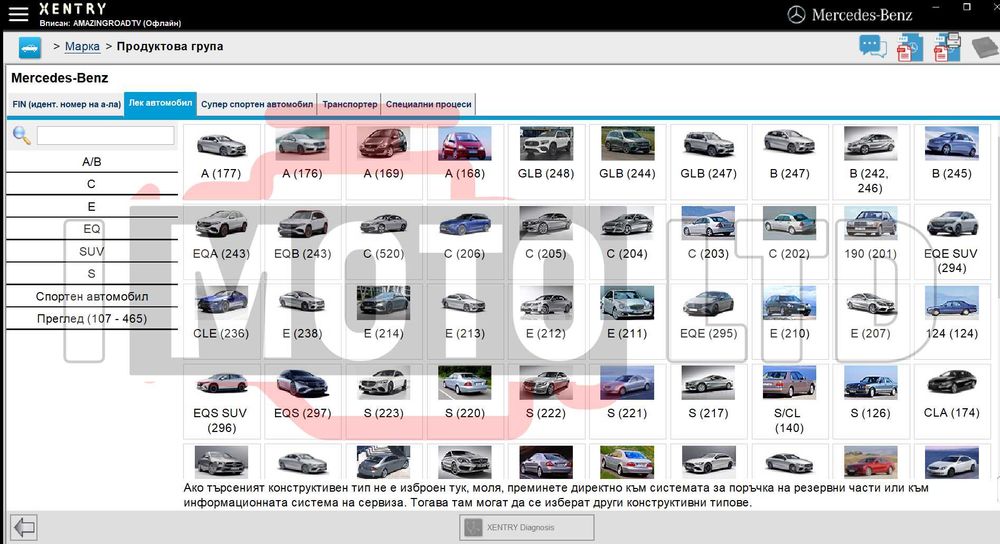1000x544 pixels.
Task: Click the blue car home icon
Action: click(29, 48)
